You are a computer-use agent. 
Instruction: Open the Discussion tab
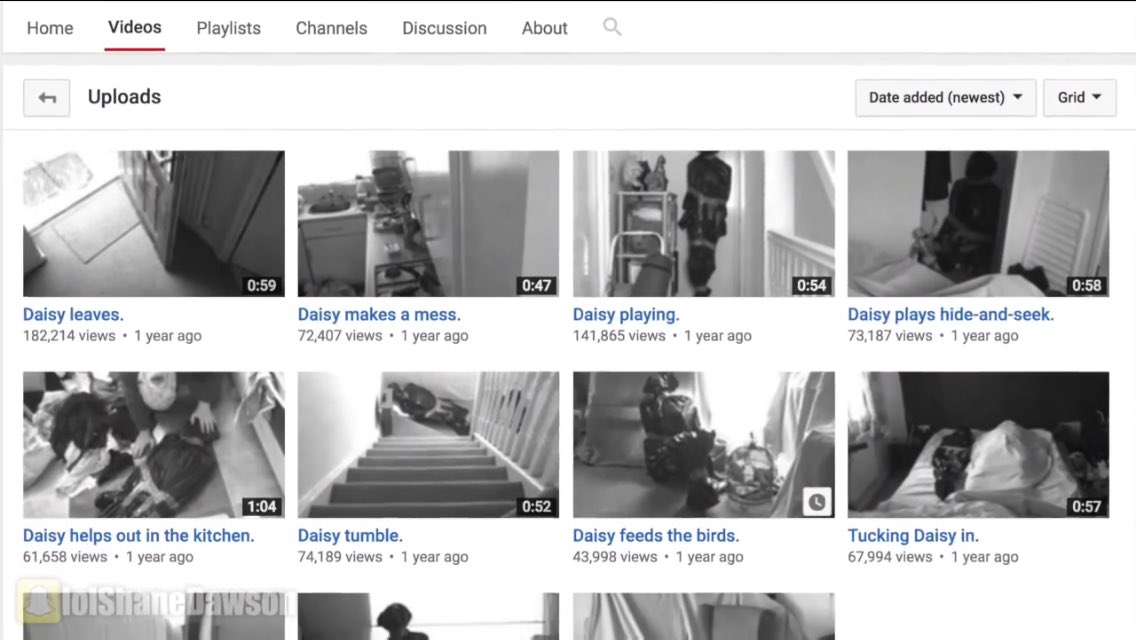pos(444,28)
